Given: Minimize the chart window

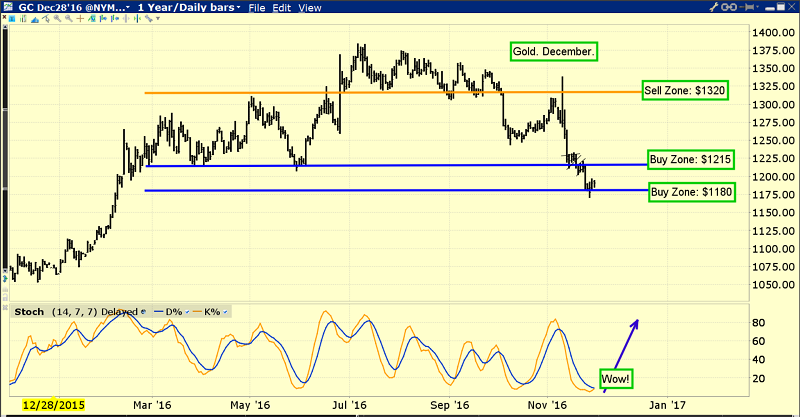Looking at the screenshot, I should click(x=770, y=9).
